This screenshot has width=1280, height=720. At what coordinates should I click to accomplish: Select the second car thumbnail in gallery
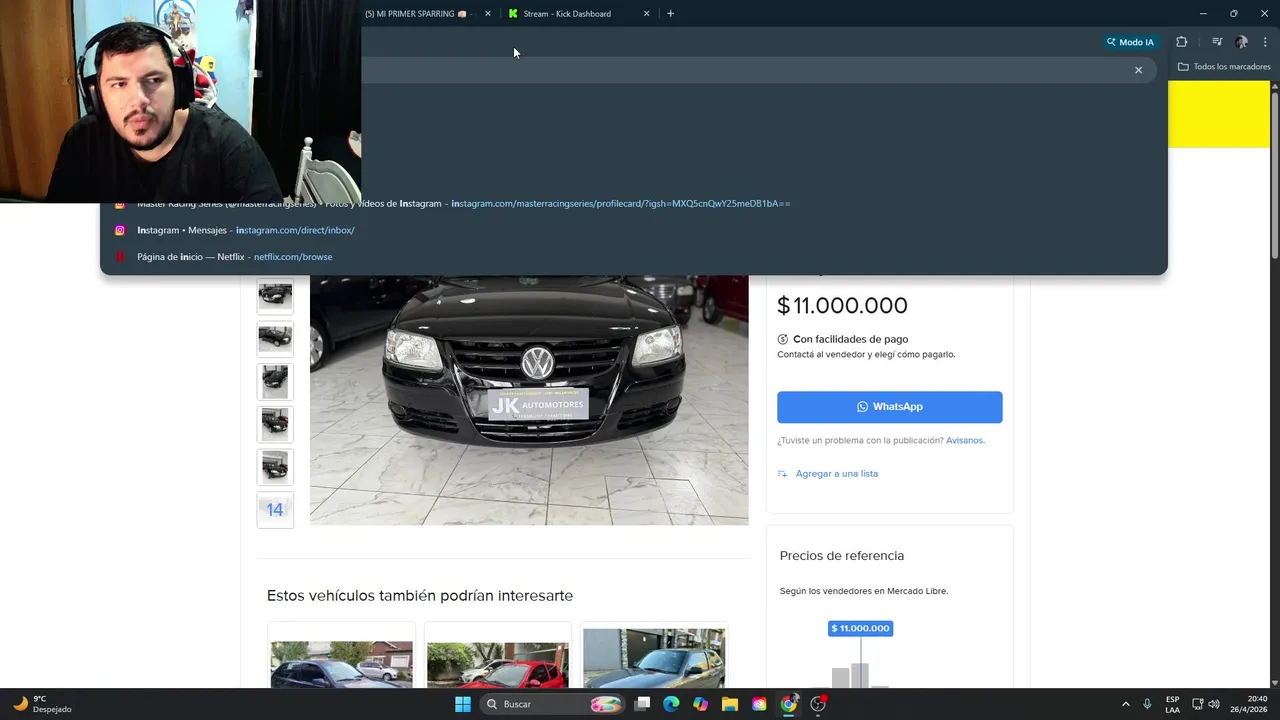[x=275, y=339]
